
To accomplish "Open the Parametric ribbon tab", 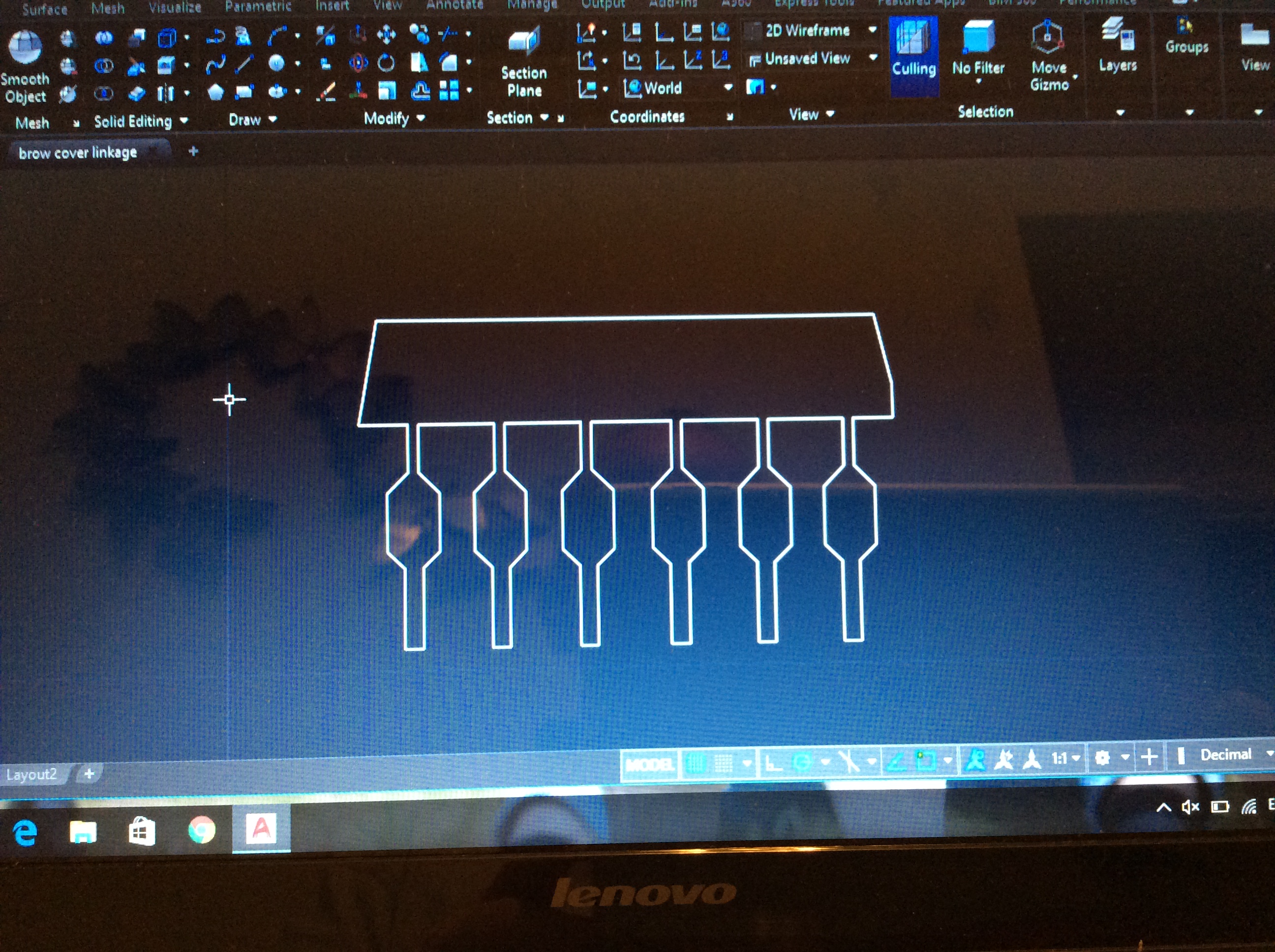I will 258,6.
